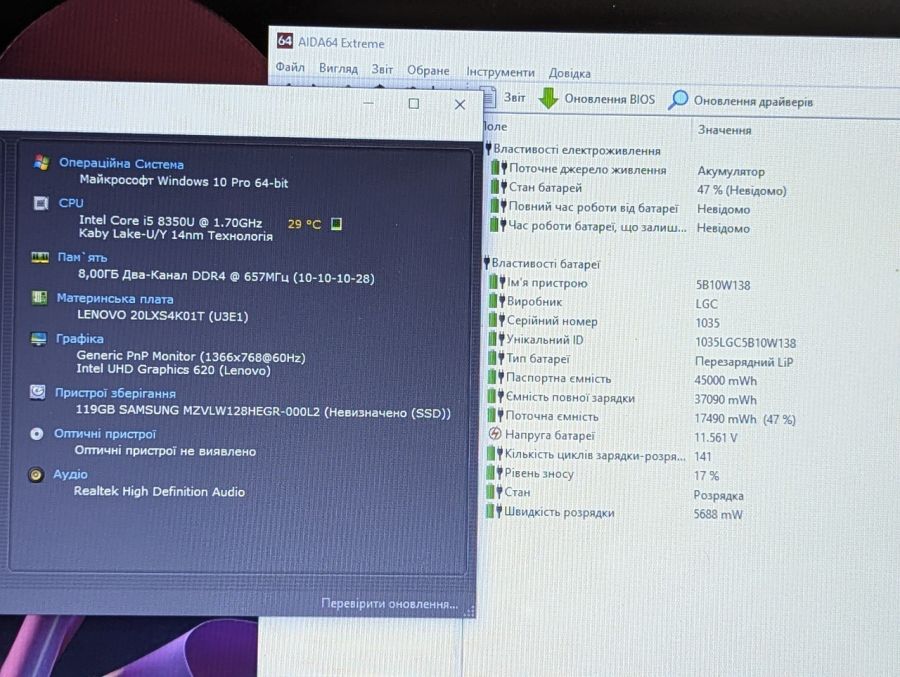Screen dimensions: 900x677
Task: Open the Вигляд menu in AIDA64
Action: pyautogui.click(x=338, y=68)
